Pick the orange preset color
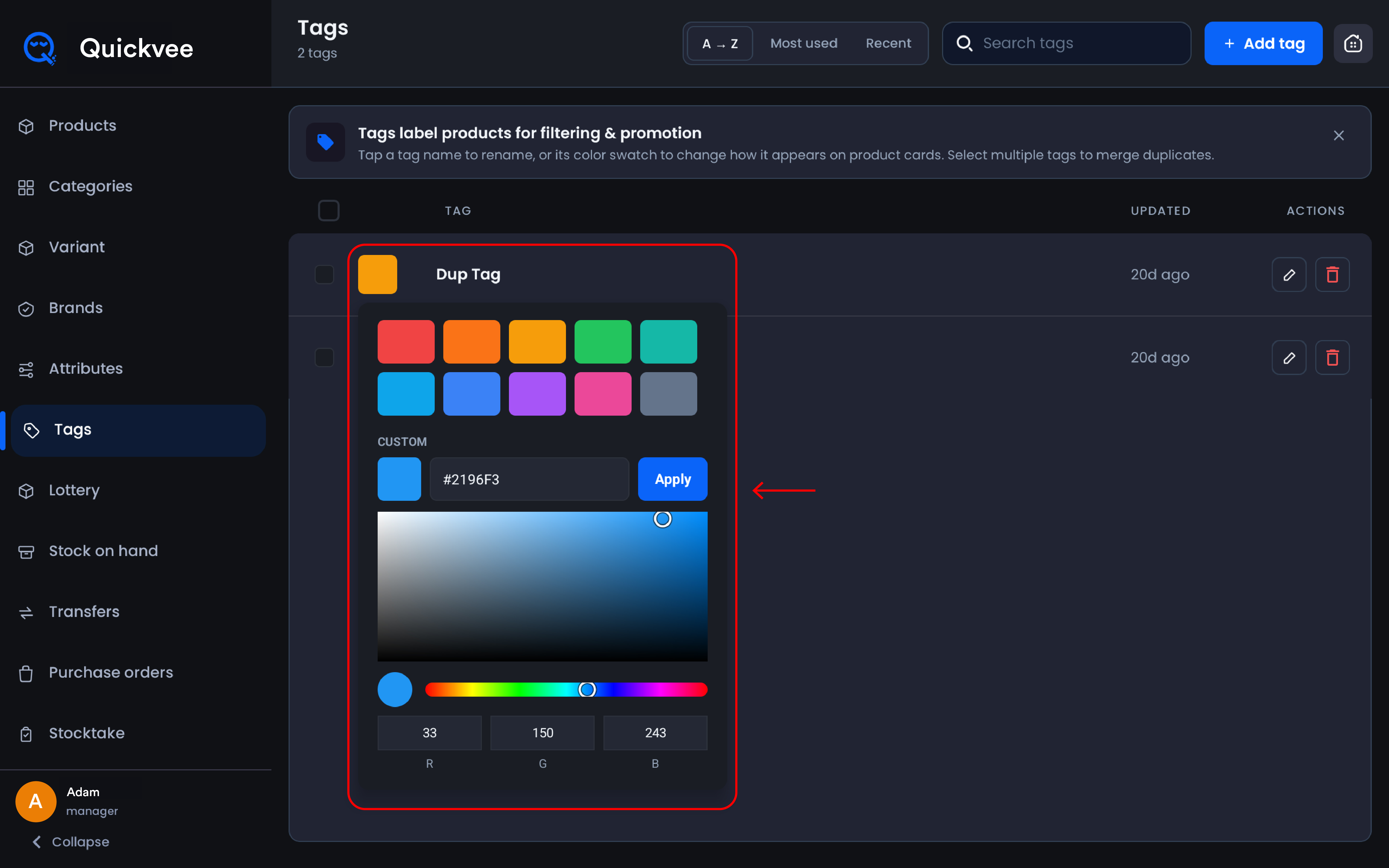 tap(472, 342)
